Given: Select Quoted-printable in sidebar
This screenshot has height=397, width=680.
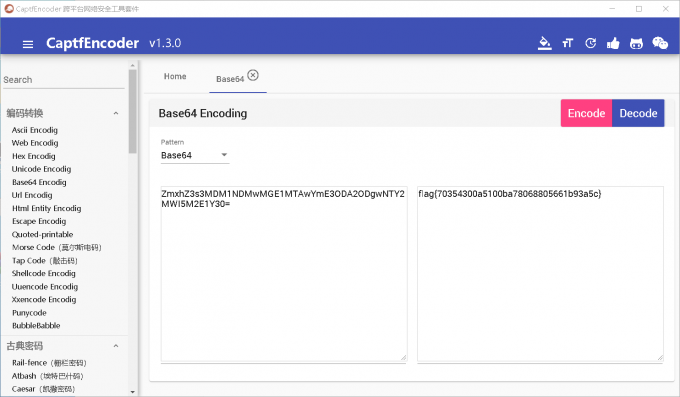Looking at the screenshot, I should (x=42, y=234).
